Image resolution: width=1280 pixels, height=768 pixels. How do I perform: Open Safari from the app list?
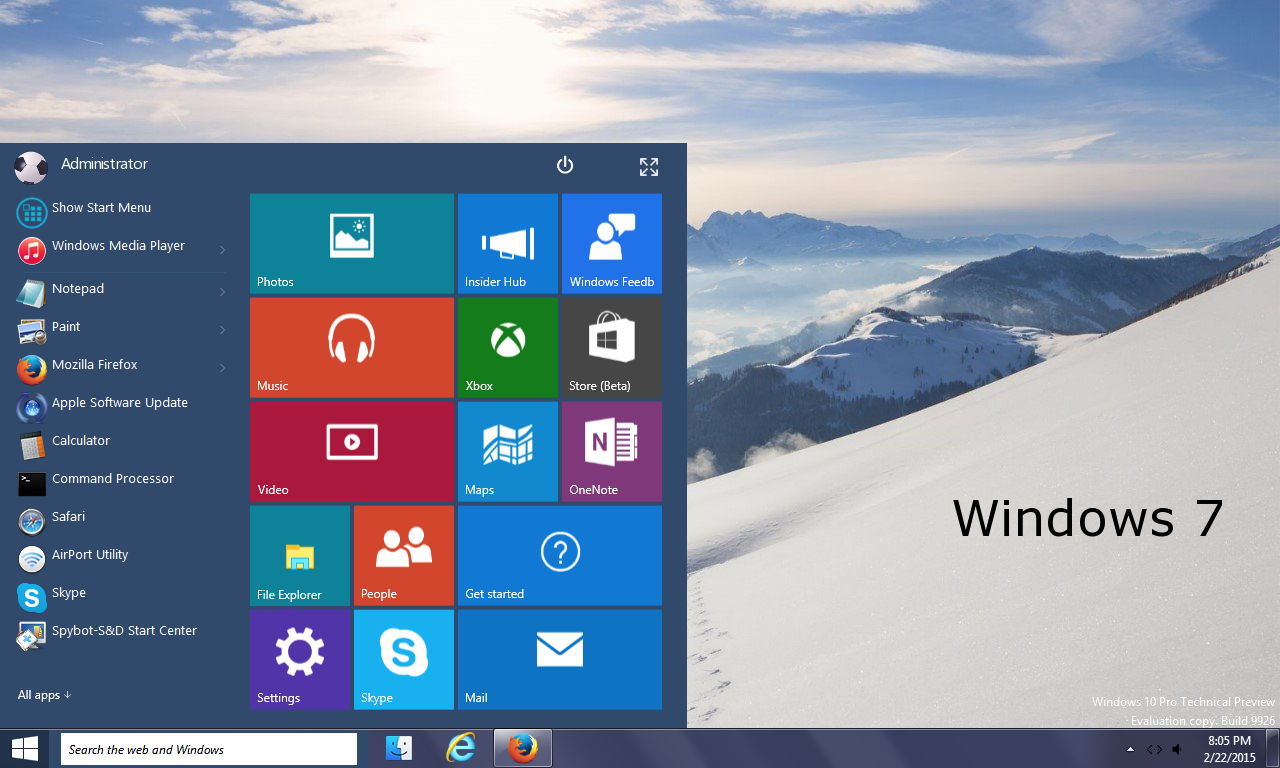click(120, 520)
